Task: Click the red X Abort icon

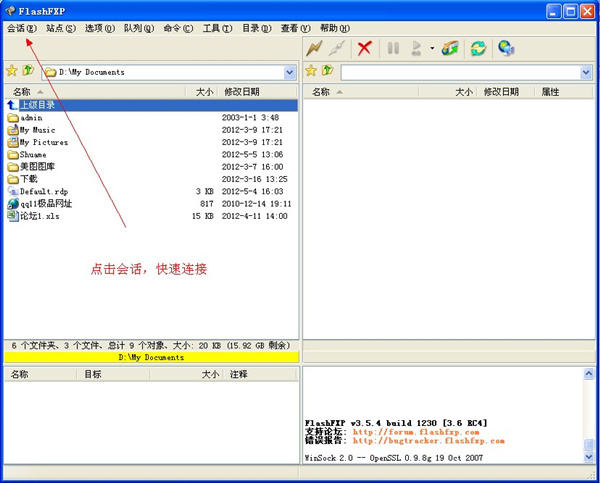Action: click(365, 48)
